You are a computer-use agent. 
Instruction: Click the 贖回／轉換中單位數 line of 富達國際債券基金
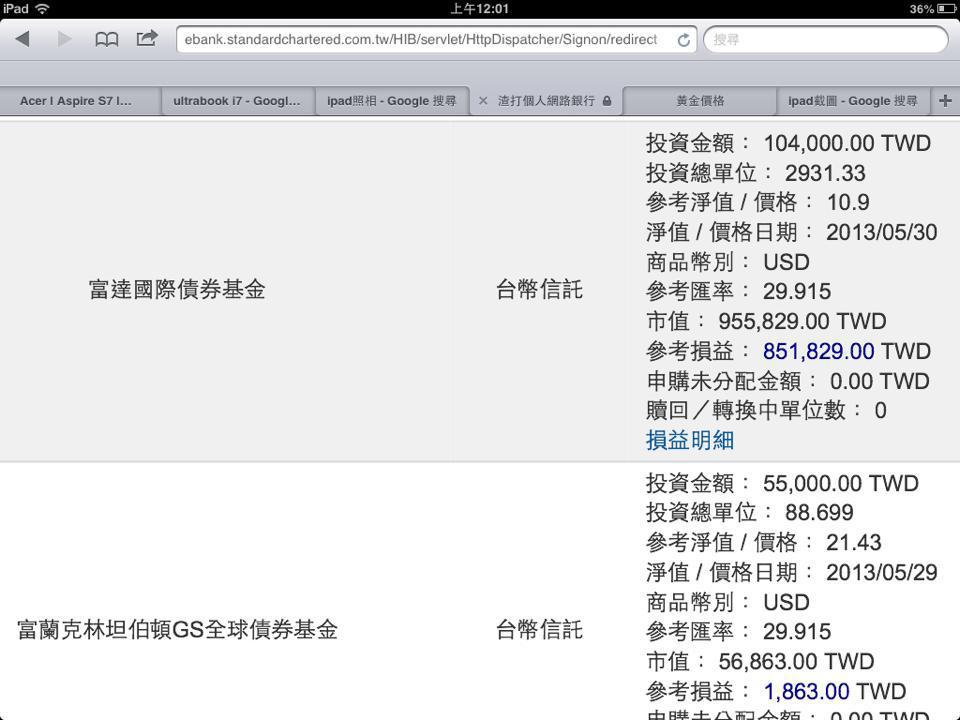(766, 411)
